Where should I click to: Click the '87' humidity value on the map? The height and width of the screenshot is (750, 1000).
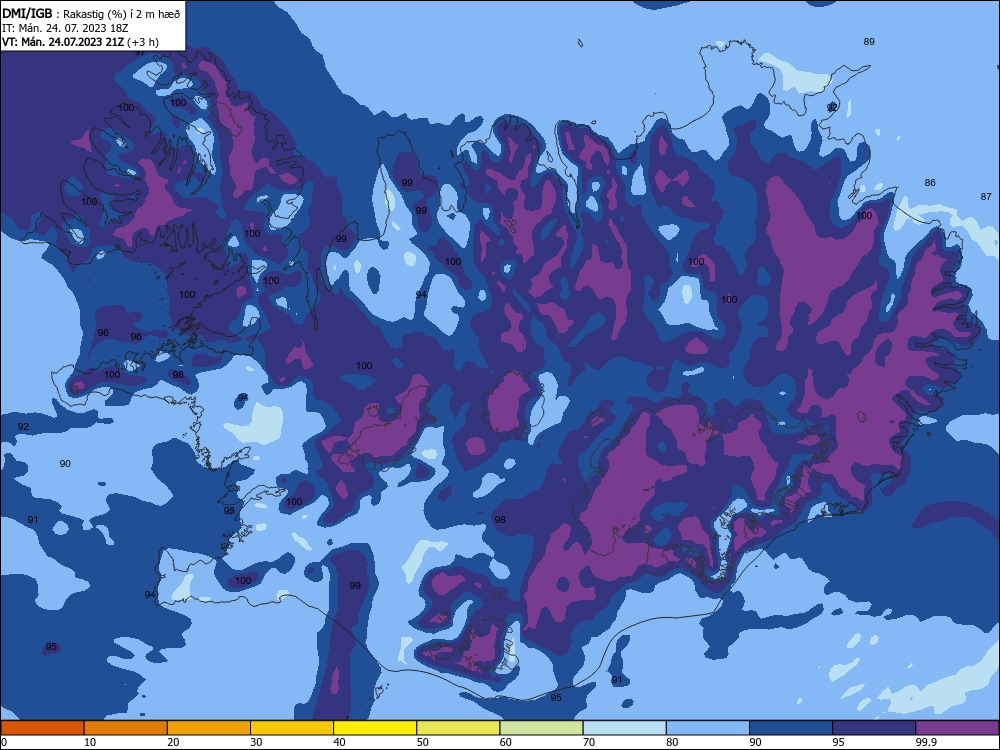click(x=986, y=196)
